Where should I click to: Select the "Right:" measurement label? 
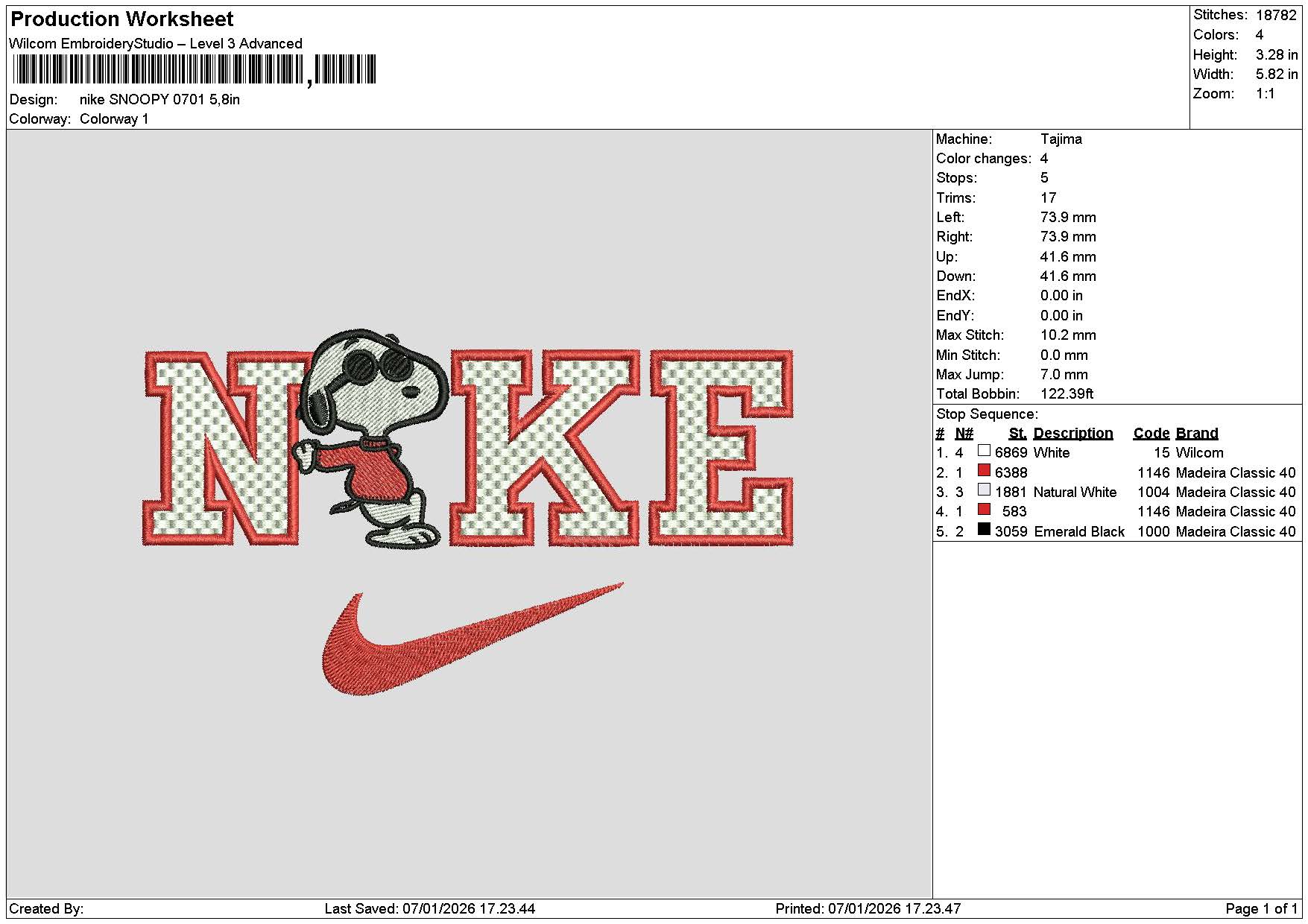tap(955, 237)
